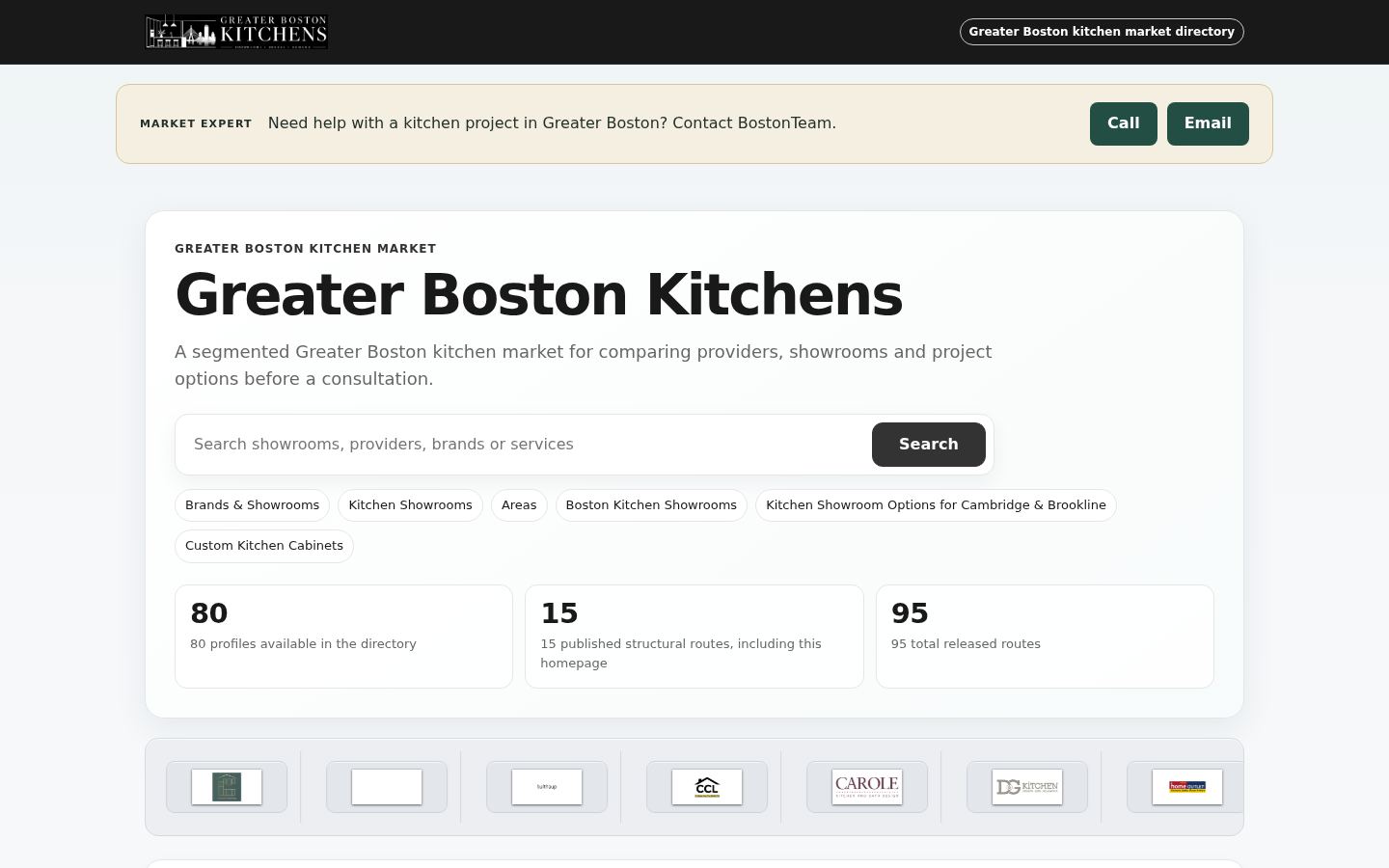Open the Custom Kitchen Cabinets category

(264, 546)
